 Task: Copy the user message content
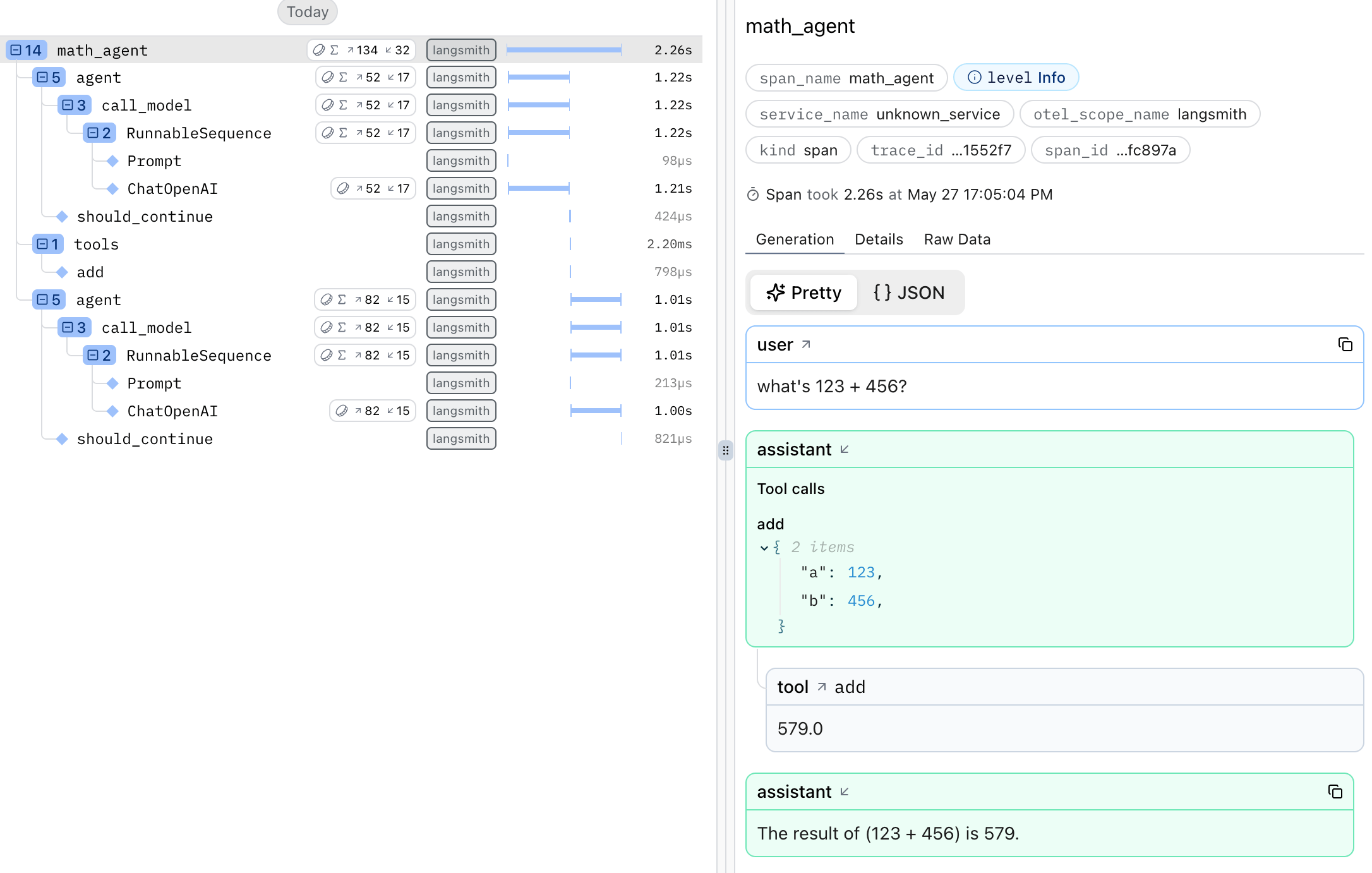(x=1345, y=344)
